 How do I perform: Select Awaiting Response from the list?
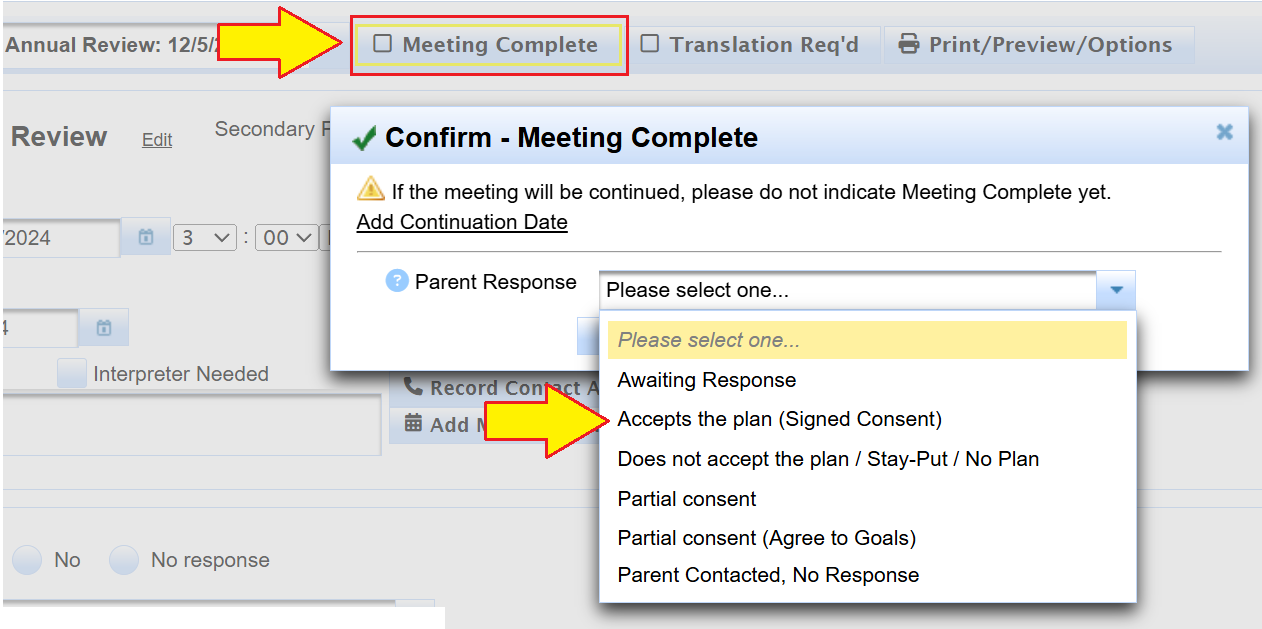[x=706, y=380]
